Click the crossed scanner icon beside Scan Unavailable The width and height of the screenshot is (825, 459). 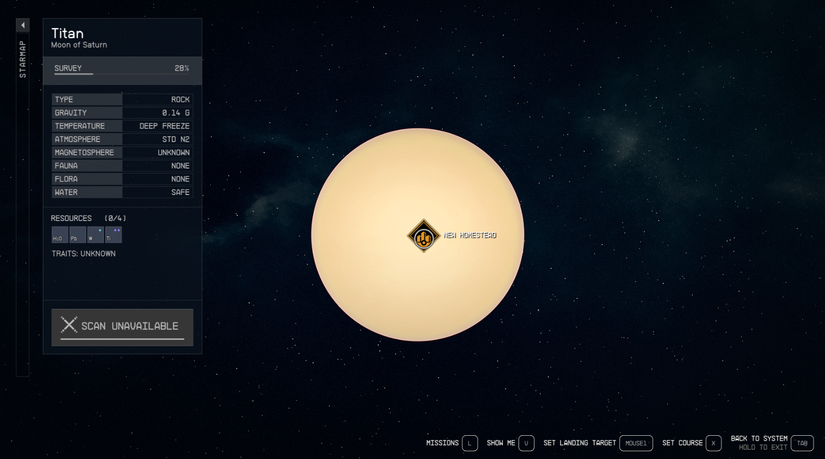click(69, 325)
